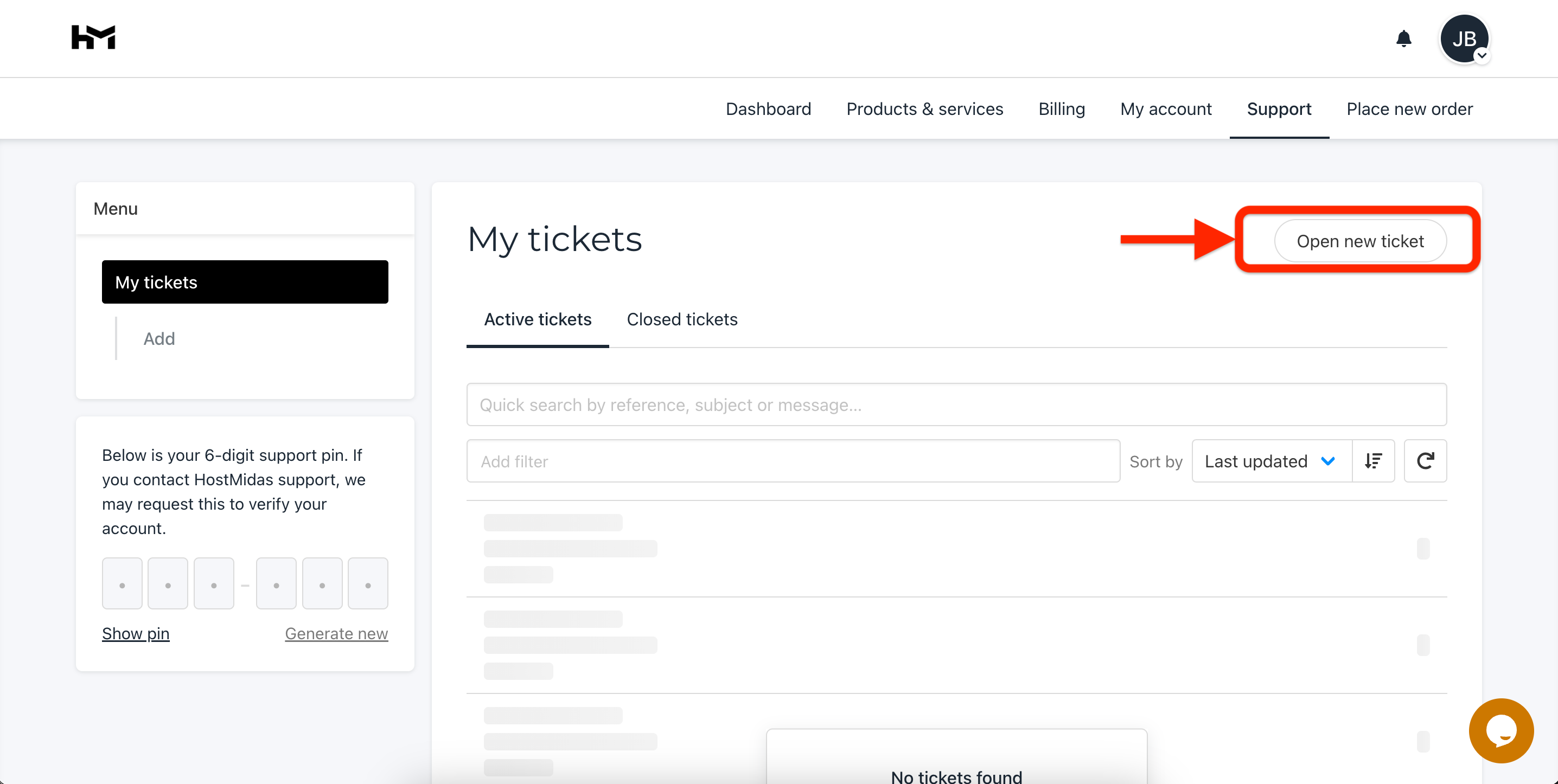Click the Generate new link
The height and width of the screenshot is (784, 1558).
coord(336,633)
